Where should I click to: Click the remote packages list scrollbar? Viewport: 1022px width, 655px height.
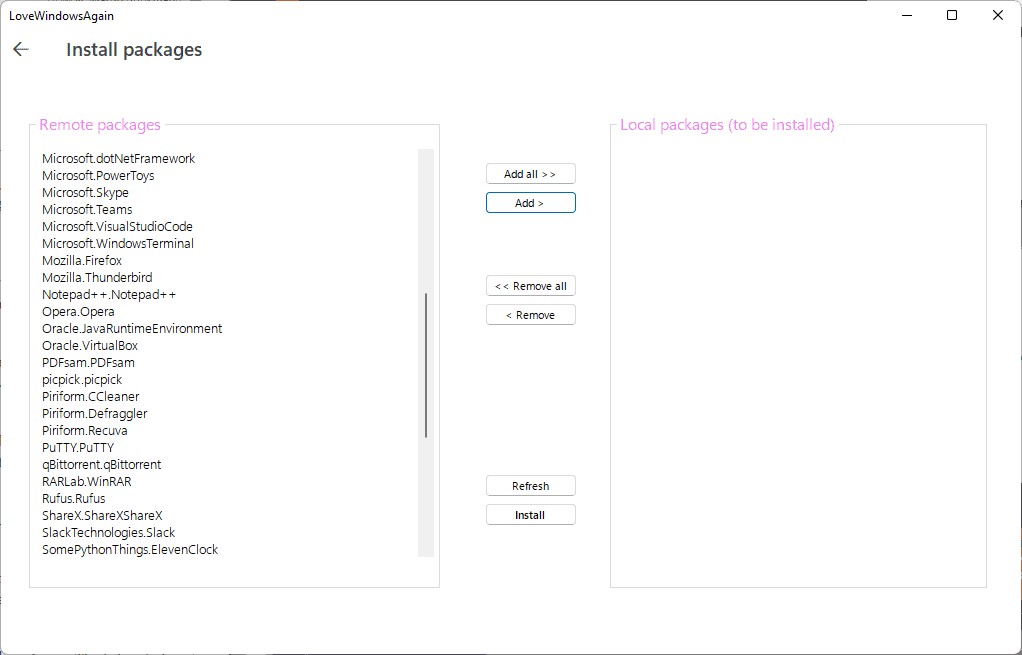coord(425,360)
